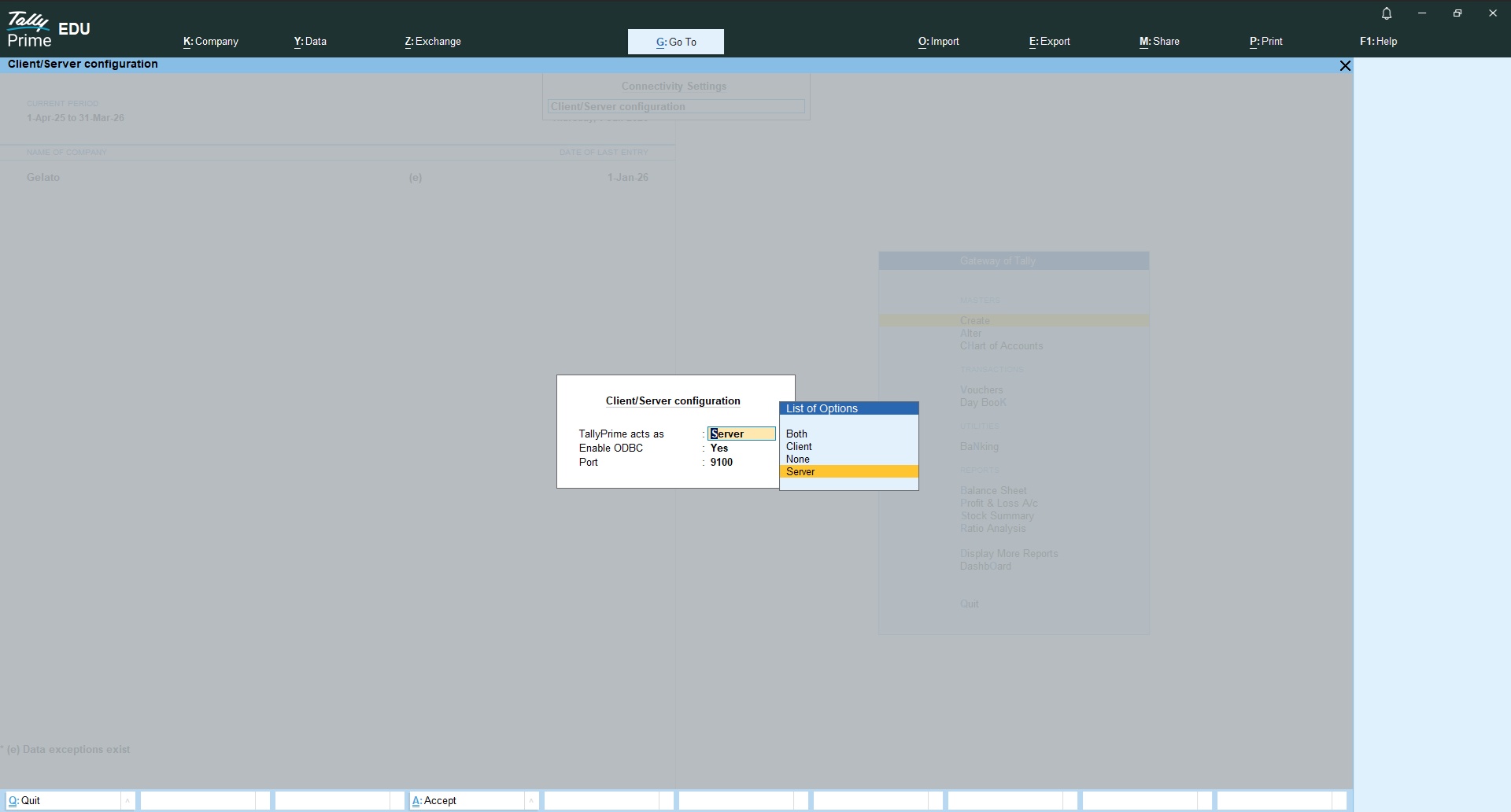
Task: Click the Port 9100 field
Action: point(722,462)
